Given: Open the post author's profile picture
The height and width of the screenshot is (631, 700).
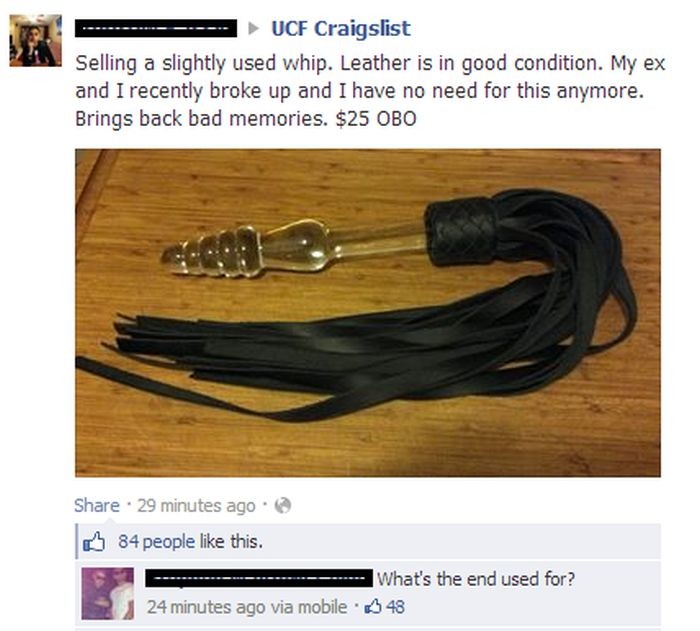Looking at the screenshot, I should 35,41.
